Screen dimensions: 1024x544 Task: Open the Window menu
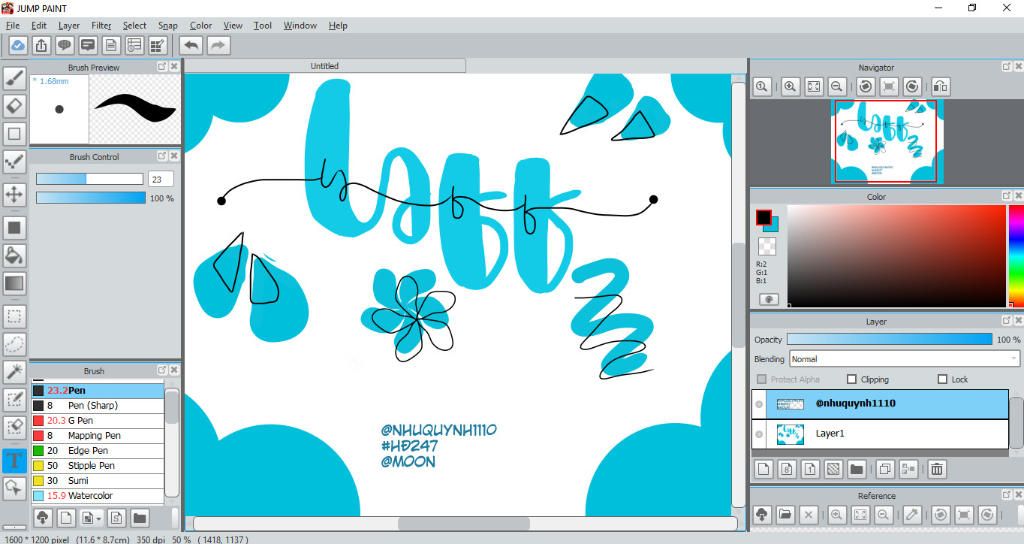300,25
